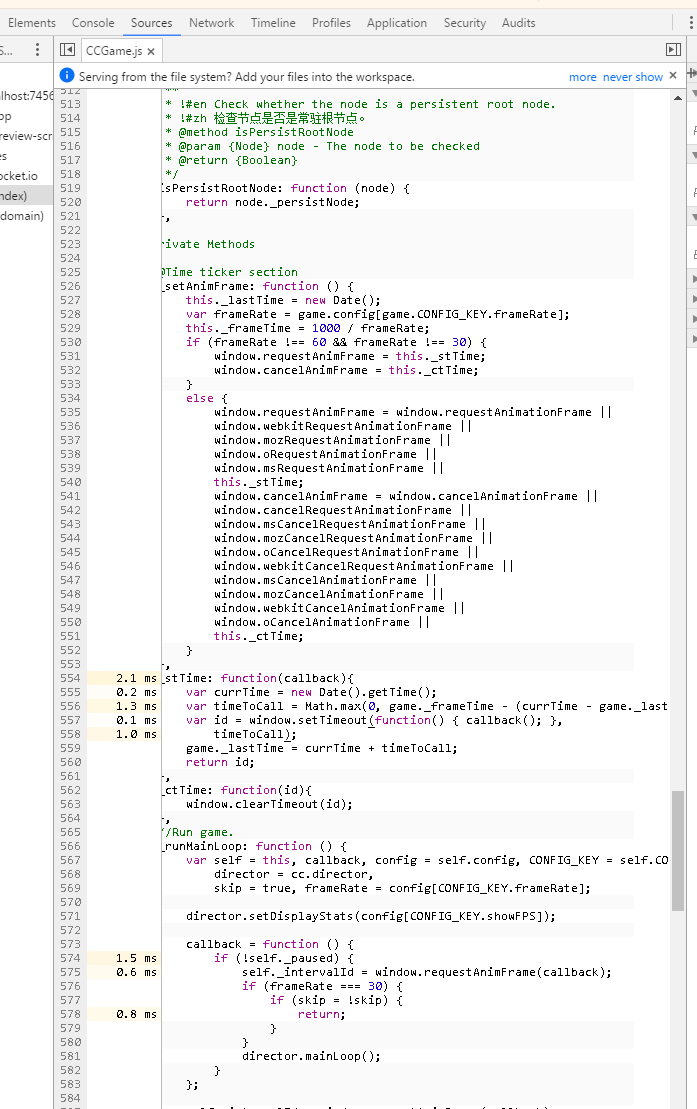
Task: Click the "0.8 ms" profile timing
Action: (x=137, y=1014)
